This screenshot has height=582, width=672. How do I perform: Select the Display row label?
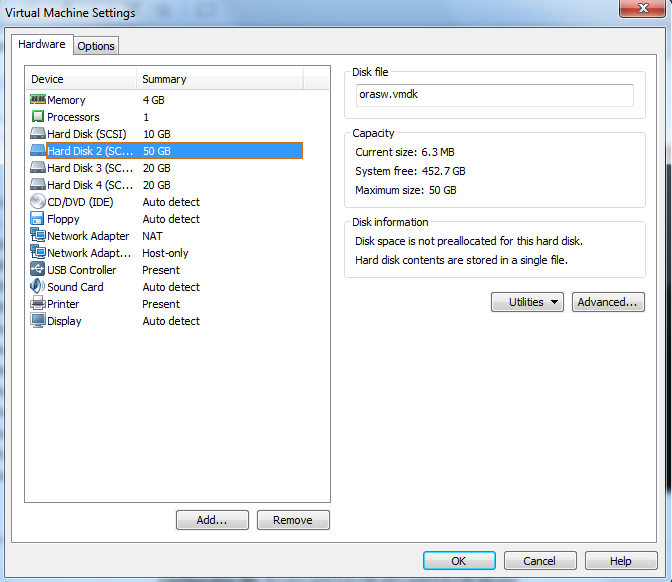pyautogui.click(x=64, y=321)
